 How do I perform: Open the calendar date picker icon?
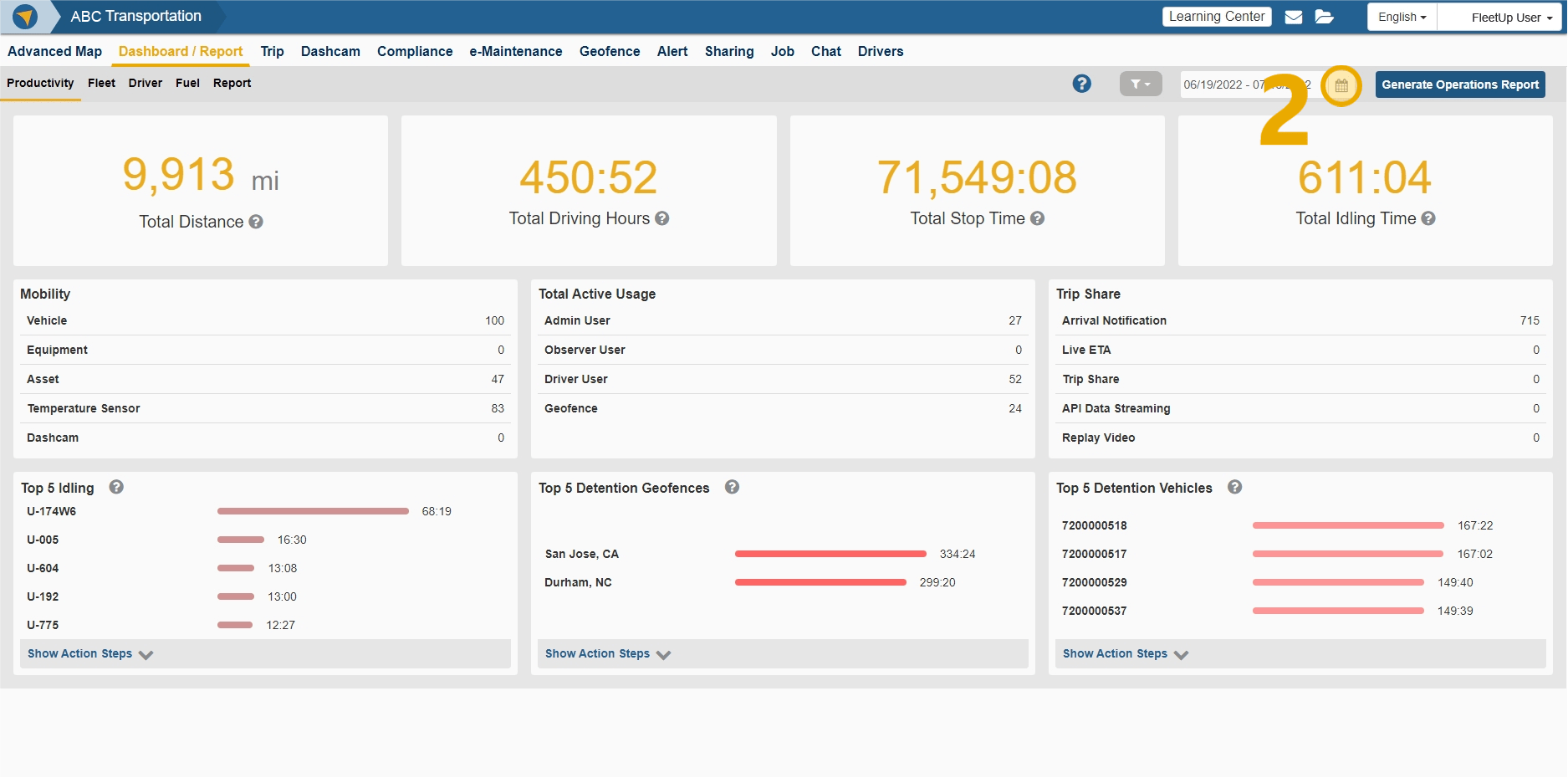pyautogui.click(x=1342, y=84)
